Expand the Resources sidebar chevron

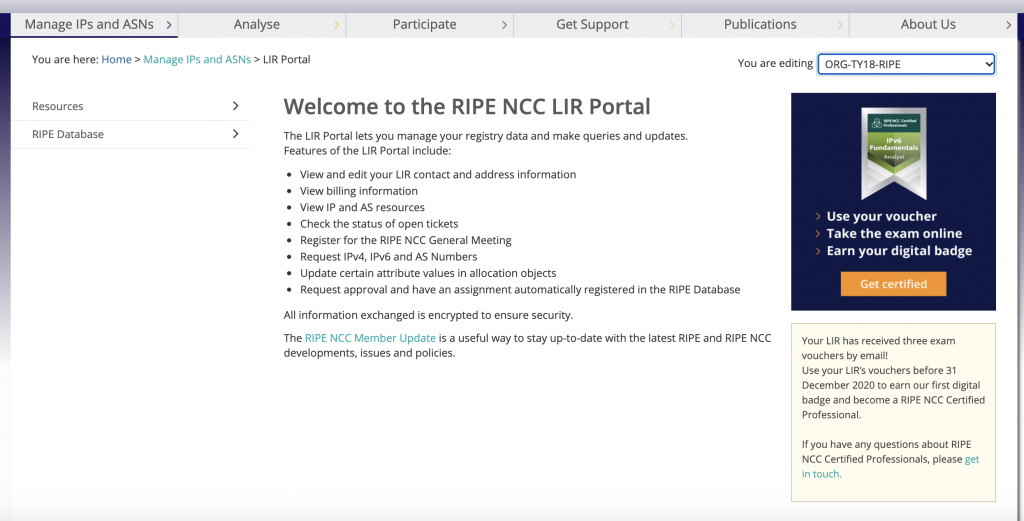click(x=236, y=106)
